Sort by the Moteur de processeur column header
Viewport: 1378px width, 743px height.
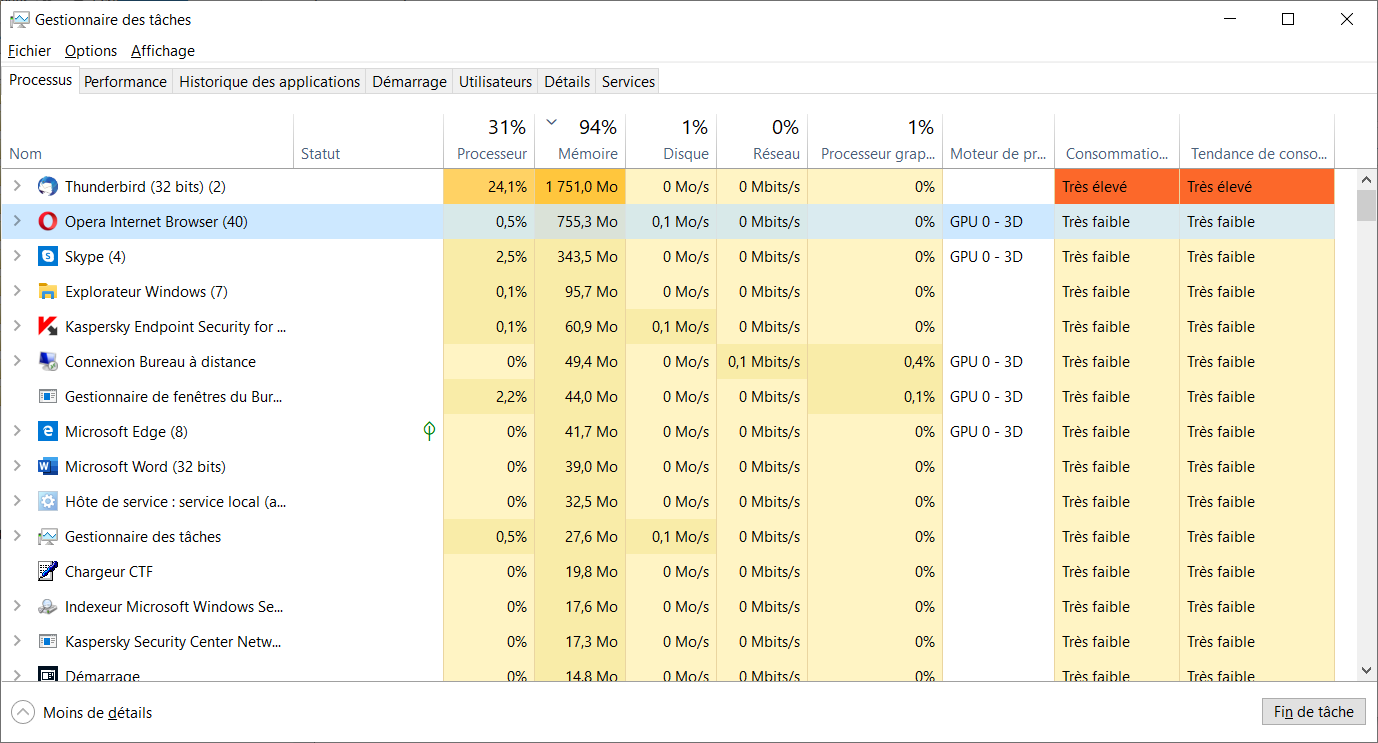[998, 141]
